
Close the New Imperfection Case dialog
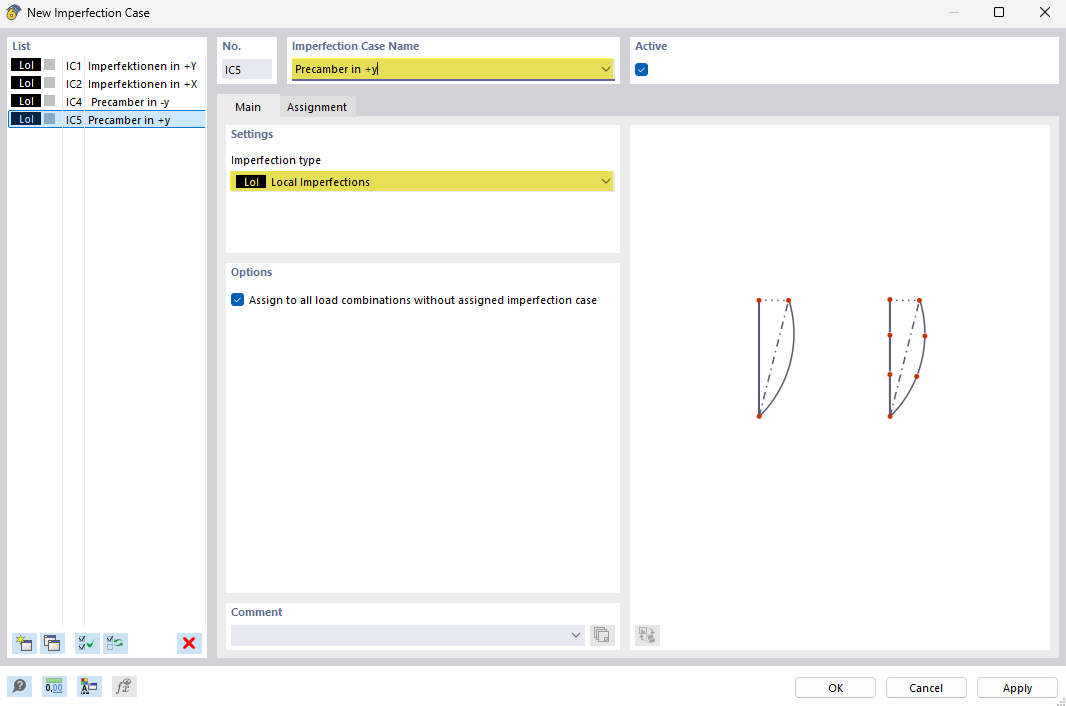pyautogui.click(x=1045, y=12)
